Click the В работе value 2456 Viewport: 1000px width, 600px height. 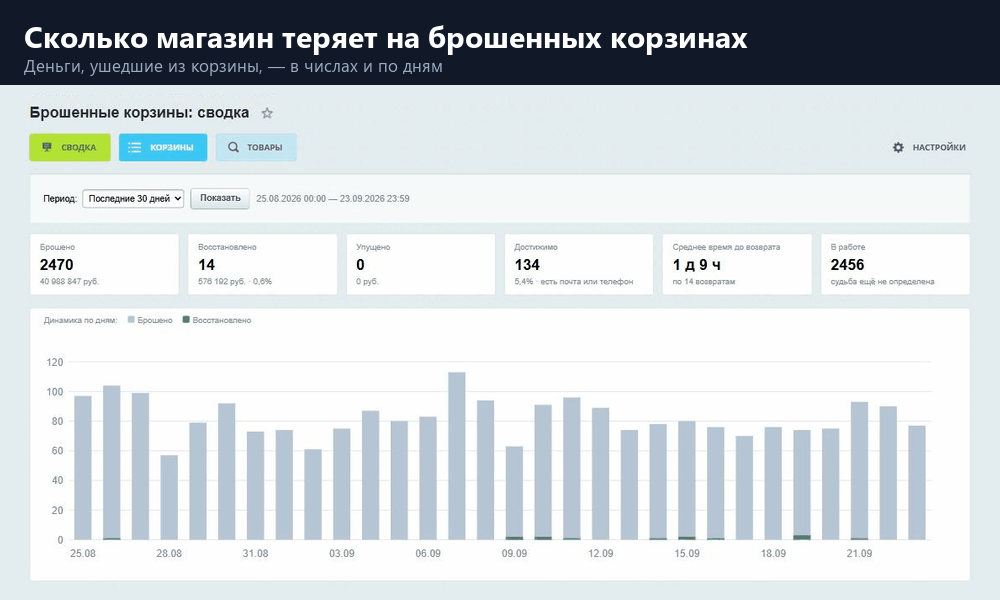848,265
